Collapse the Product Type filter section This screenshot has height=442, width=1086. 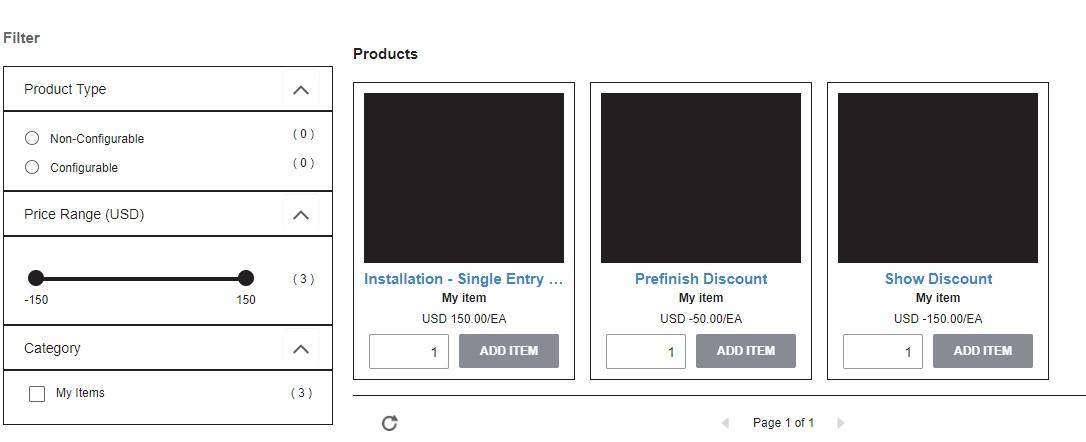(300, 90)
